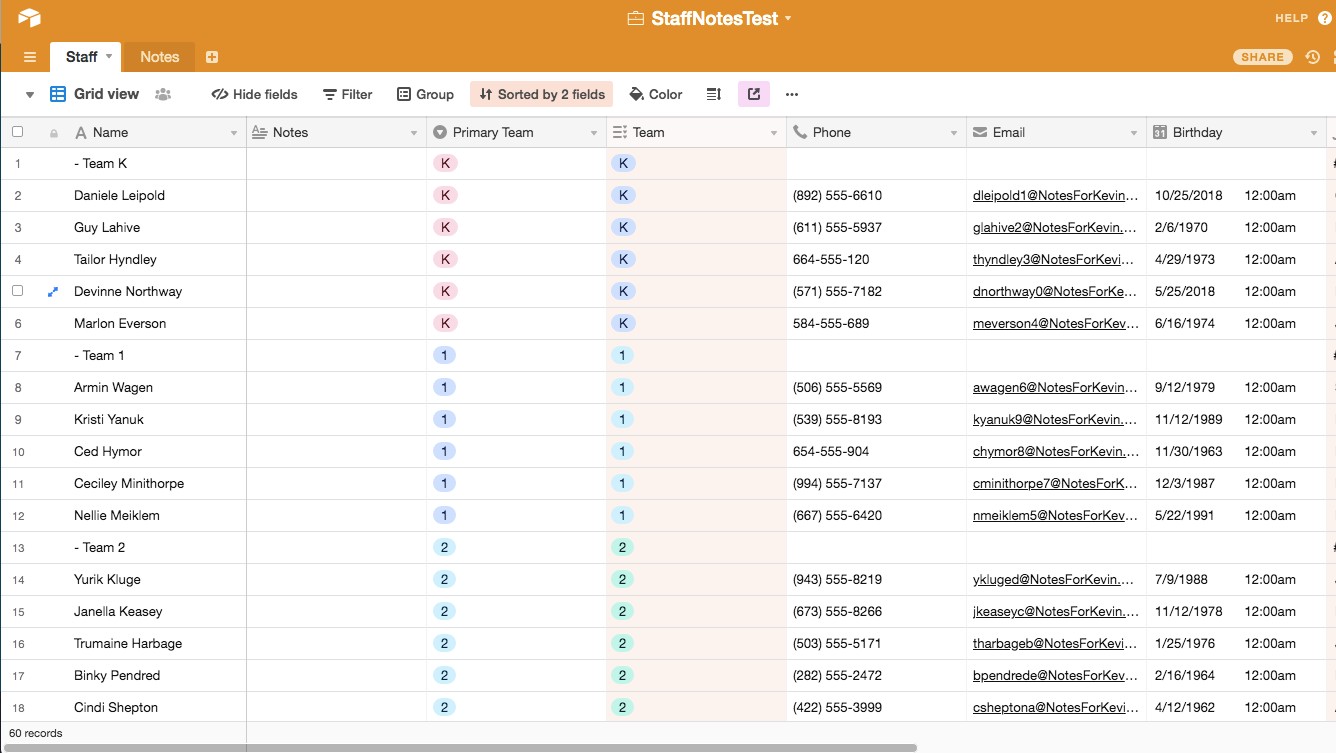Open the more options ellipsis menu
Image resolution: width=1336 pixels, height=753 pixels.
click(792, 94)
